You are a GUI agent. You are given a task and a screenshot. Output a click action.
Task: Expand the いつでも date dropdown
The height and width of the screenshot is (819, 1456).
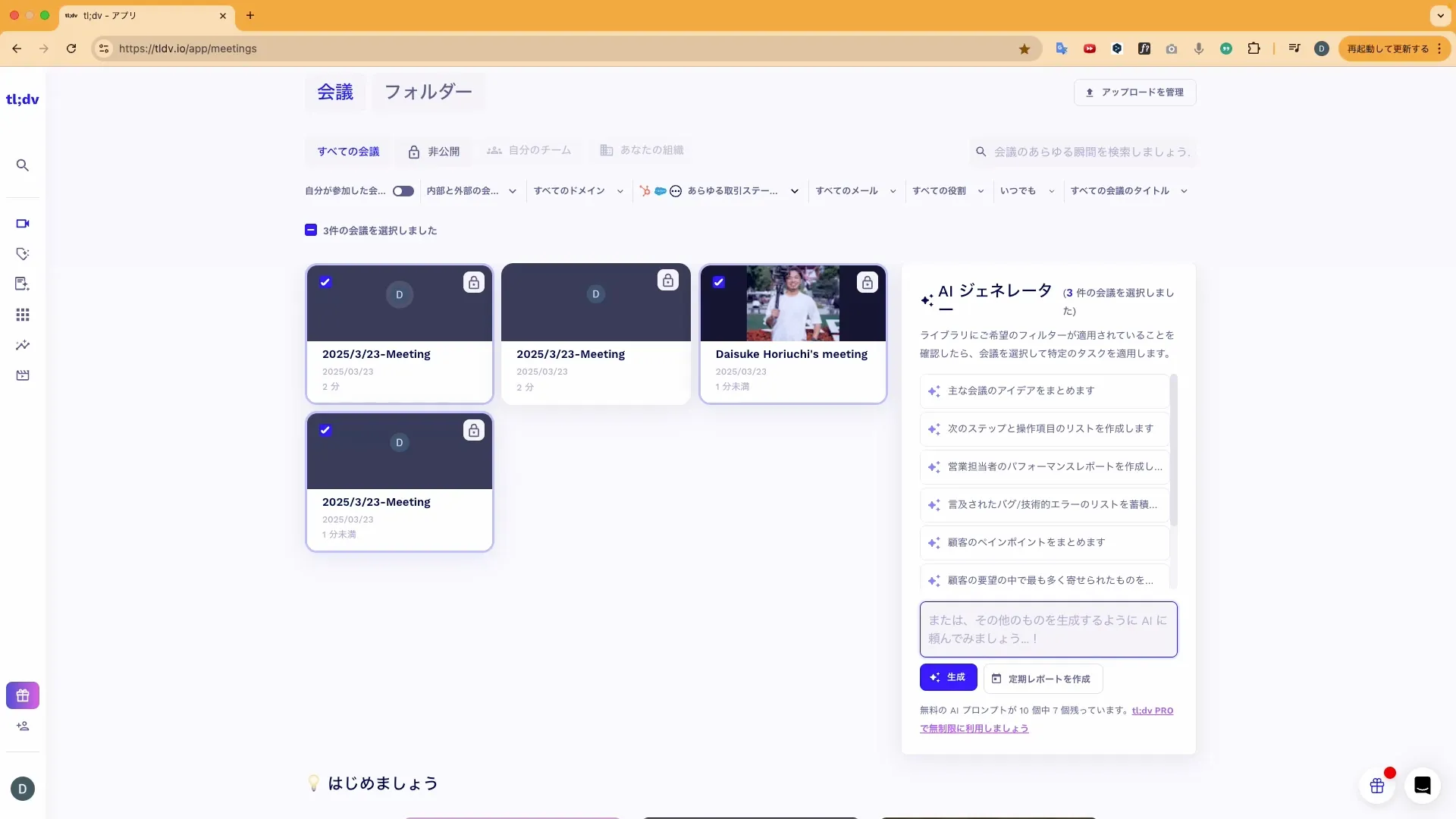click(x=1028, y=191)
